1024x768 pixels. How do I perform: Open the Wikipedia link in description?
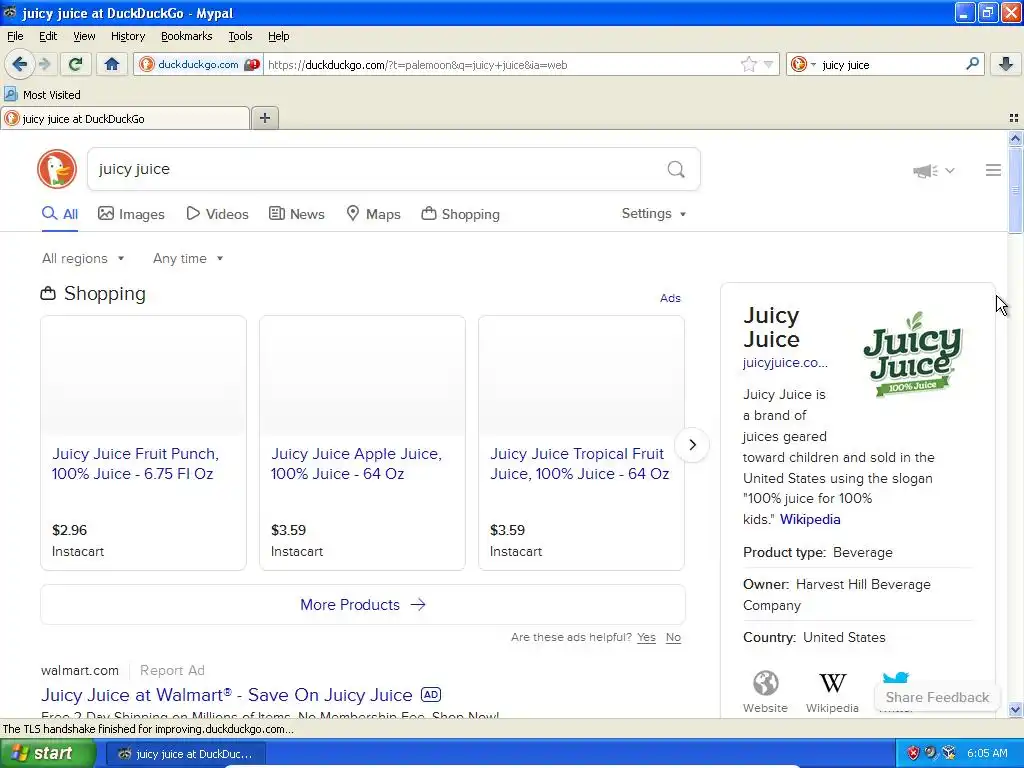point(810,519)
